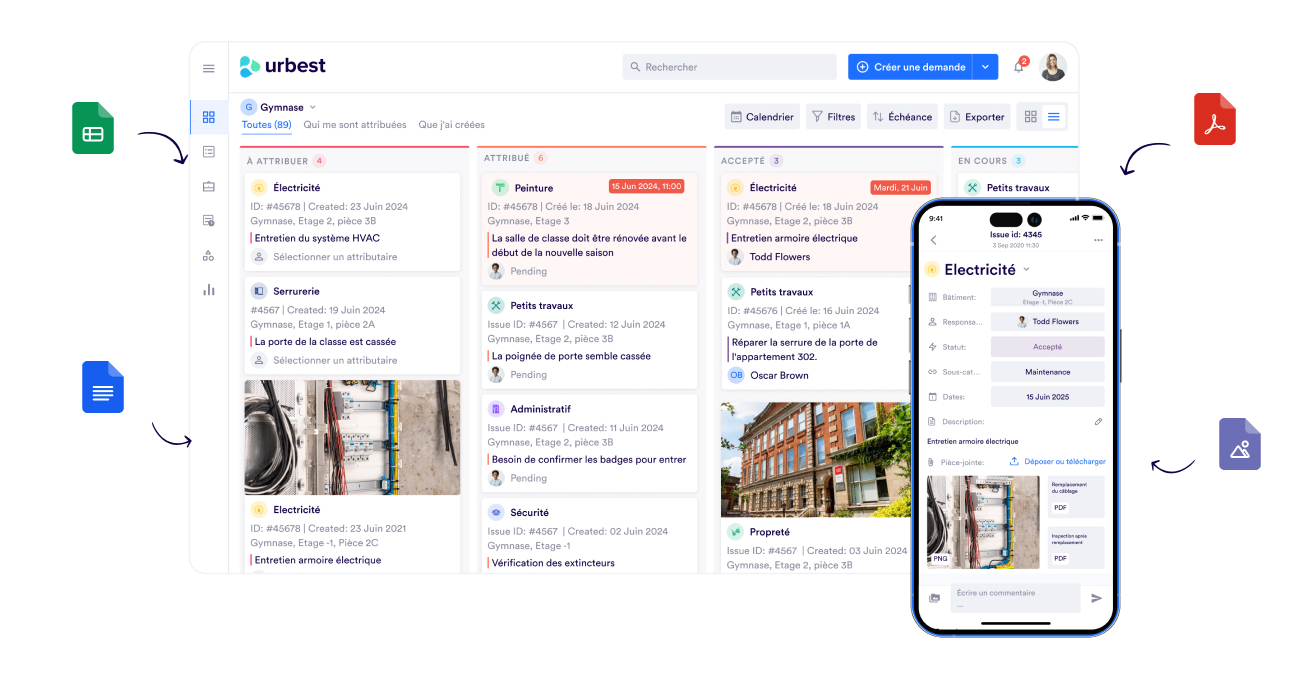Click the Mardi, 21 Juin deadline badge

click(901, 187)
